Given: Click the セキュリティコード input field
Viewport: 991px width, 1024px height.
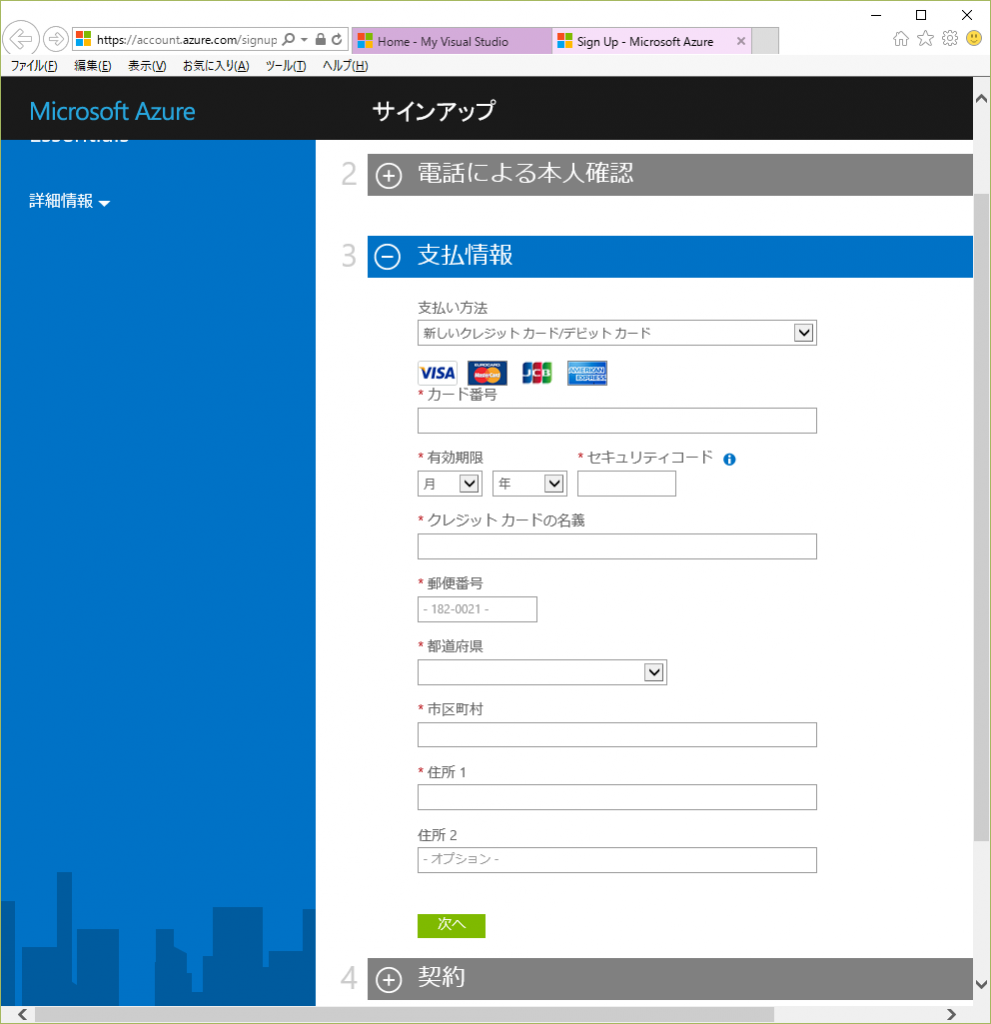Looking at the screenshot, I should [x=626, y=484].
